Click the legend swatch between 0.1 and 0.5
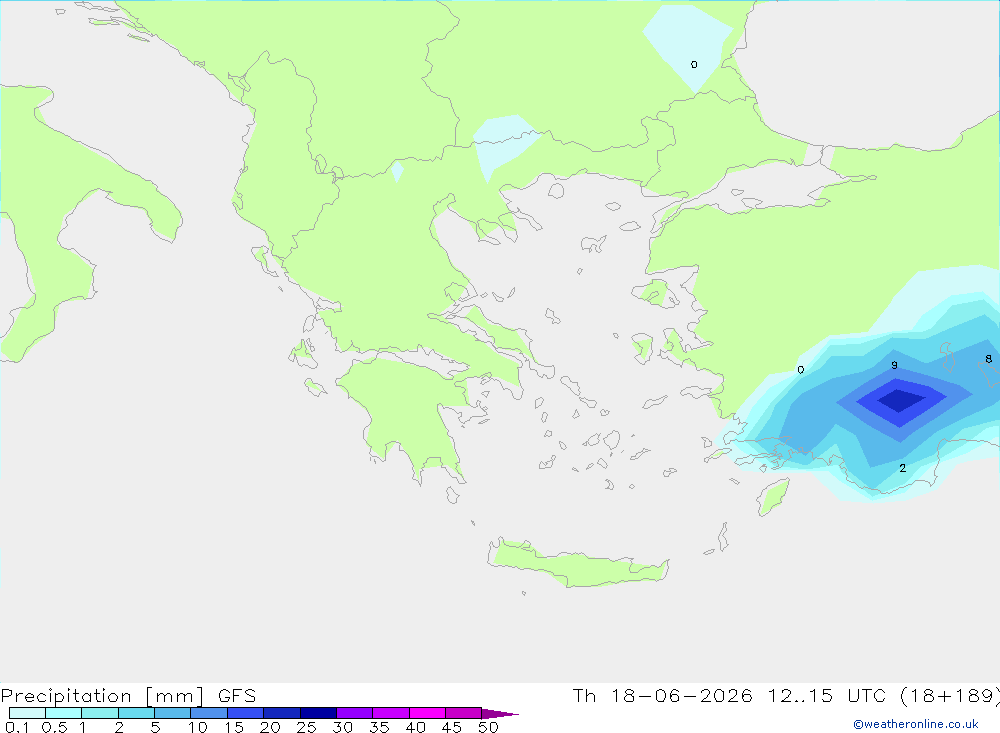1000x733 pixels. tap(27, 713)
